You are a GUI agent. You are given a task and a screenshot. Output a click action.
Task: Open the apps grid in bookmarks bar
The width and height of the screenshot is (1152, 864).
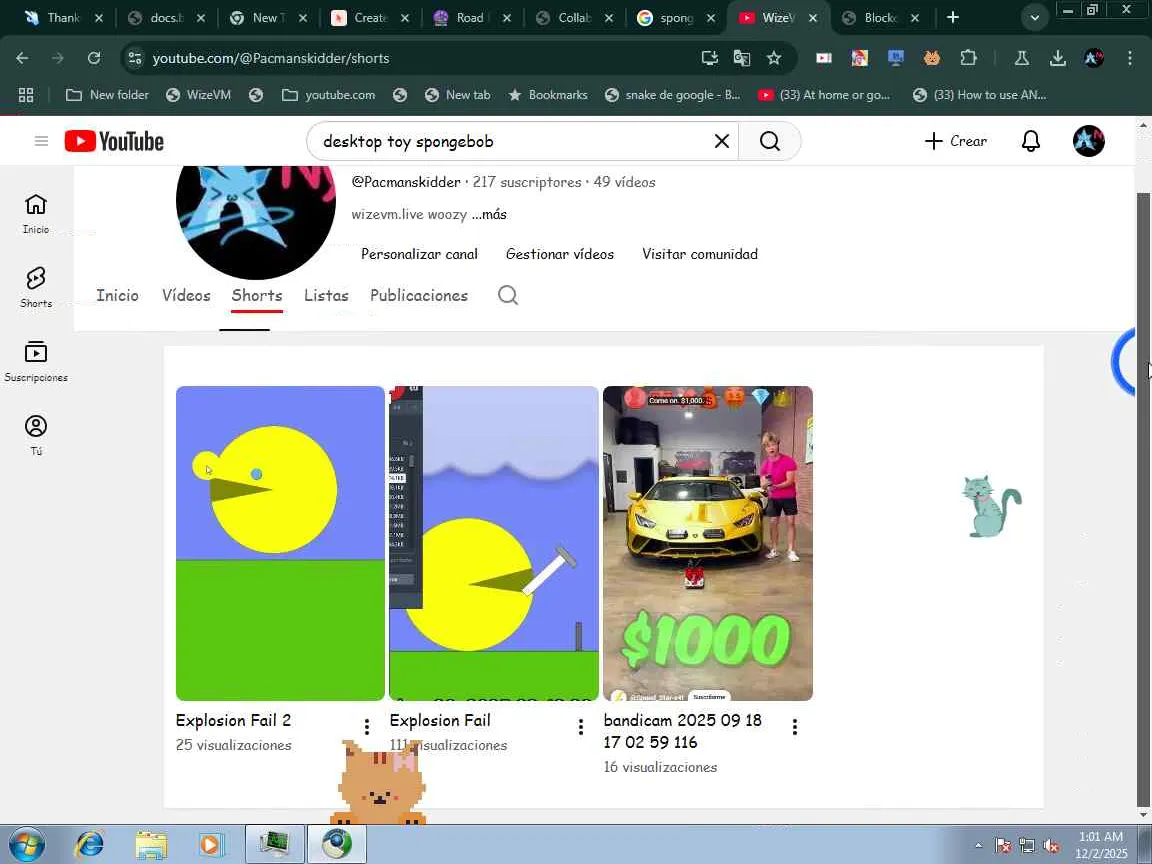pyautogui.click(x=26, y=95)
